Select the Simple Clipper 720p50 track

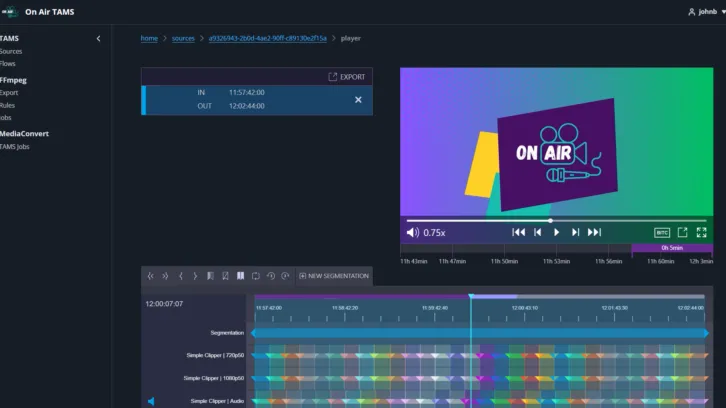tap(215, 355)
